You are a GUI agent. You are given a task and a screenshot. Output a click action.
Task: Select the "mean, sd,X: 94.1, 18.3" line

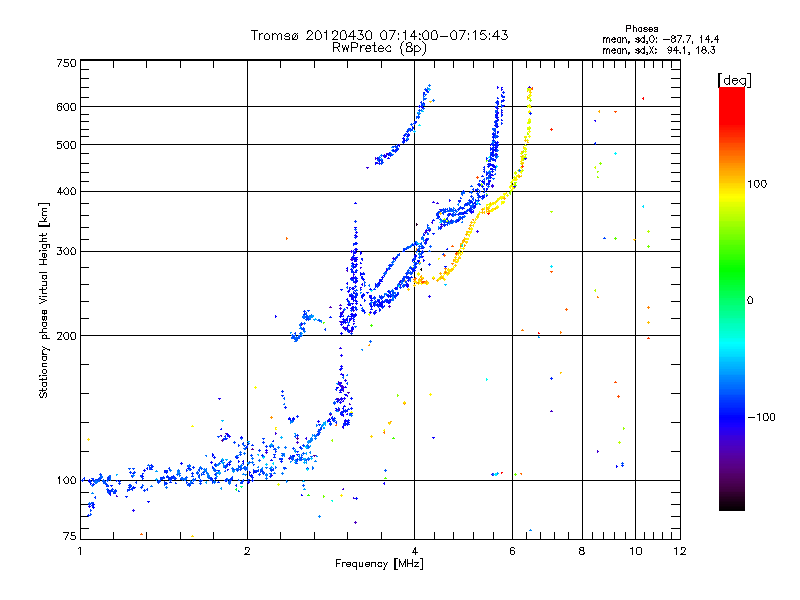659,50
